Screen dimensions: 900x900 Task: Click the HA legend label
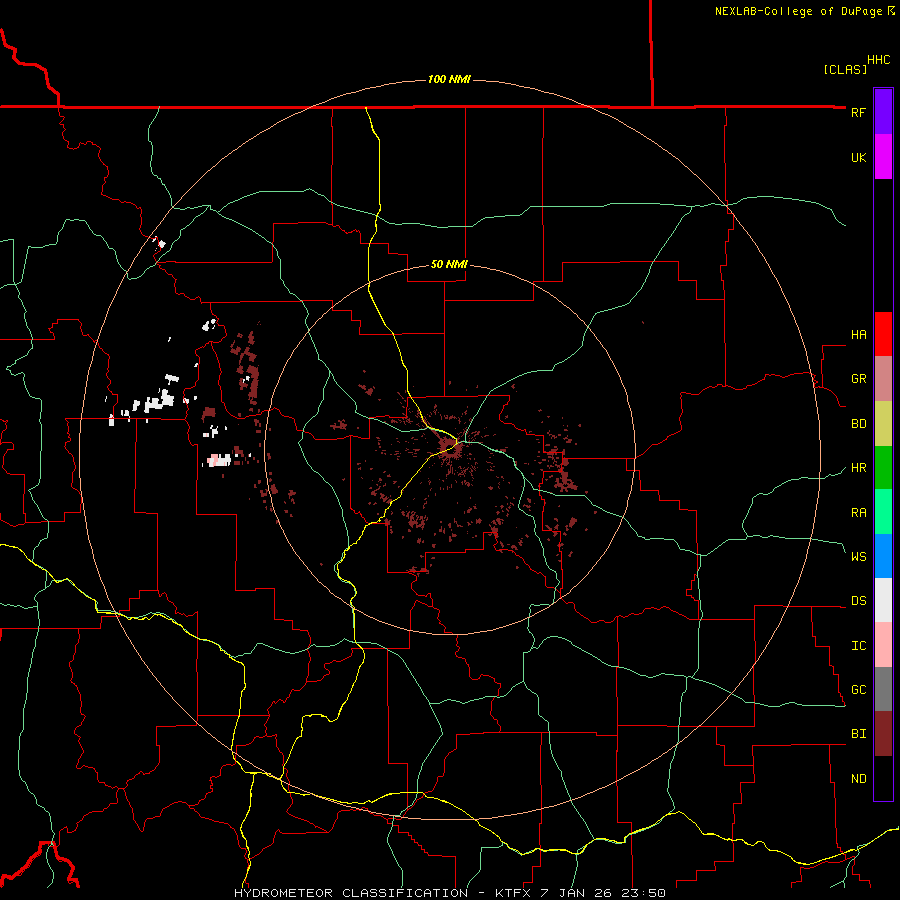click(858, 334)
